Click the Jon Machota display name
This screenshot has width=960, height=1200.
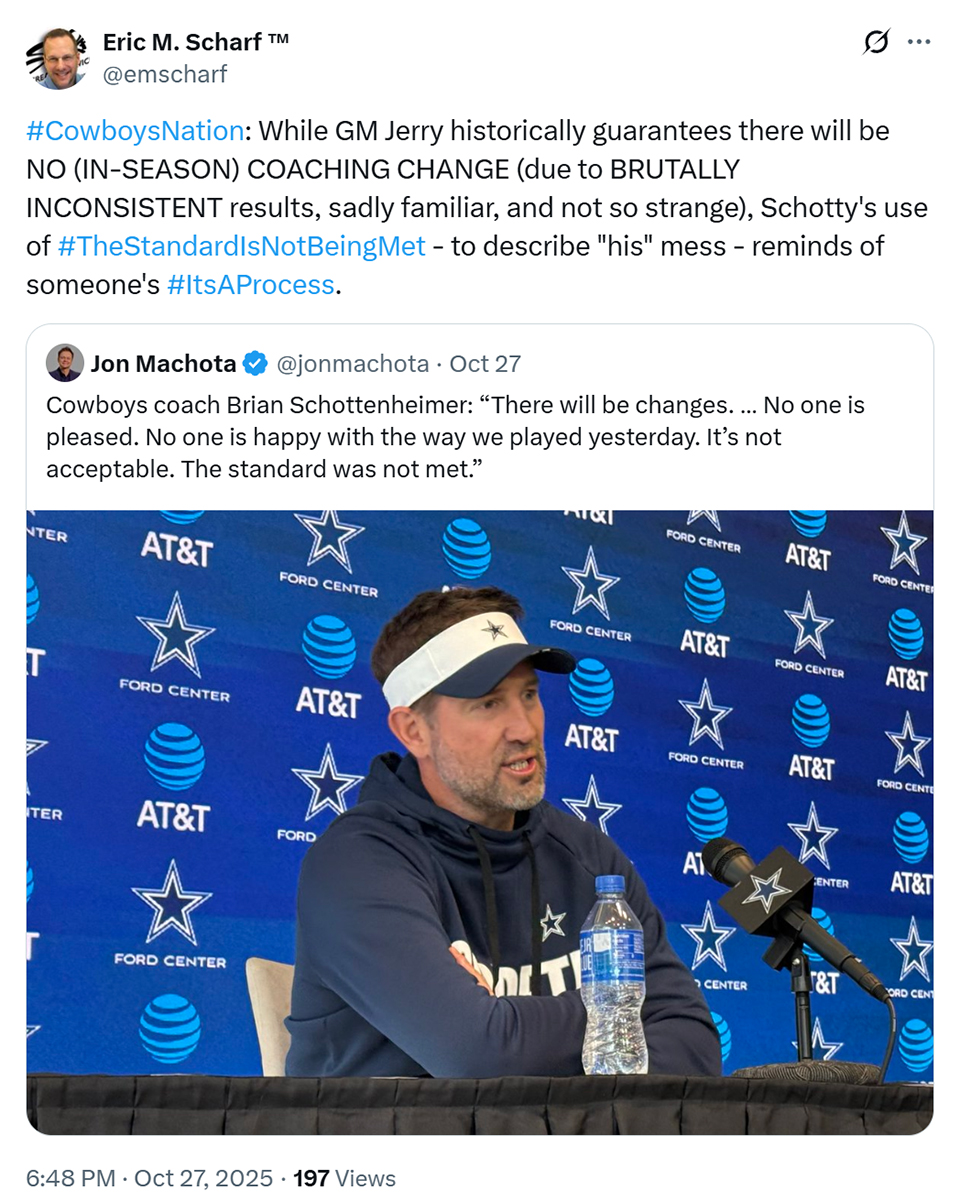(163, 364)
